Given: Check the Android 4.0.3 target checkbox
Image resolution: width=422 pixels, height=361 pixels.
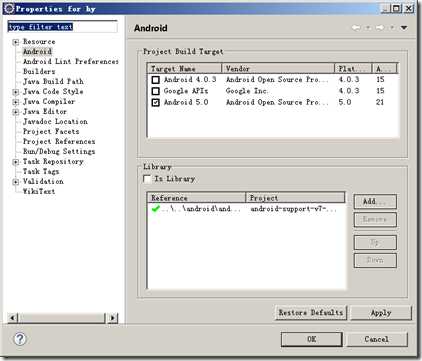Looking at the screenshot, I should pyautogui.click(x=155, y=80).
